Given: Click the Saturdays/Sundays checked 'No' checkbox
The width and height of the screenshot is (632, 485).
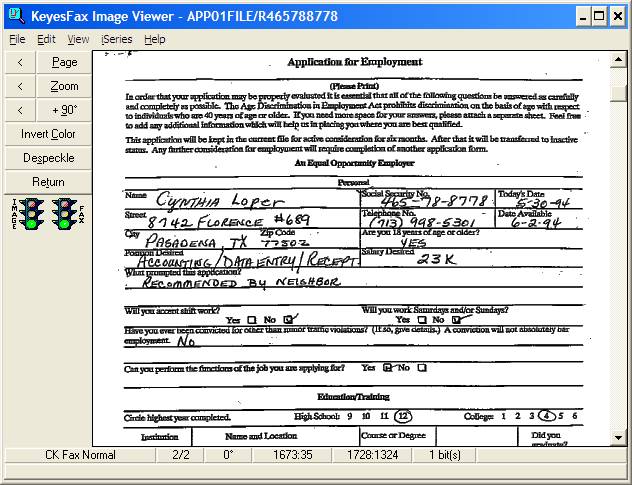Looking at the screenshot, I should (456, 320).
